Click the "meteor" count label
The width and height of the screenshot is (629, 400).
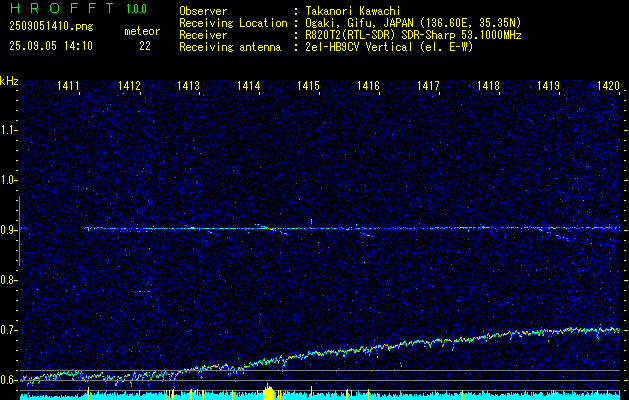(142, 31)
